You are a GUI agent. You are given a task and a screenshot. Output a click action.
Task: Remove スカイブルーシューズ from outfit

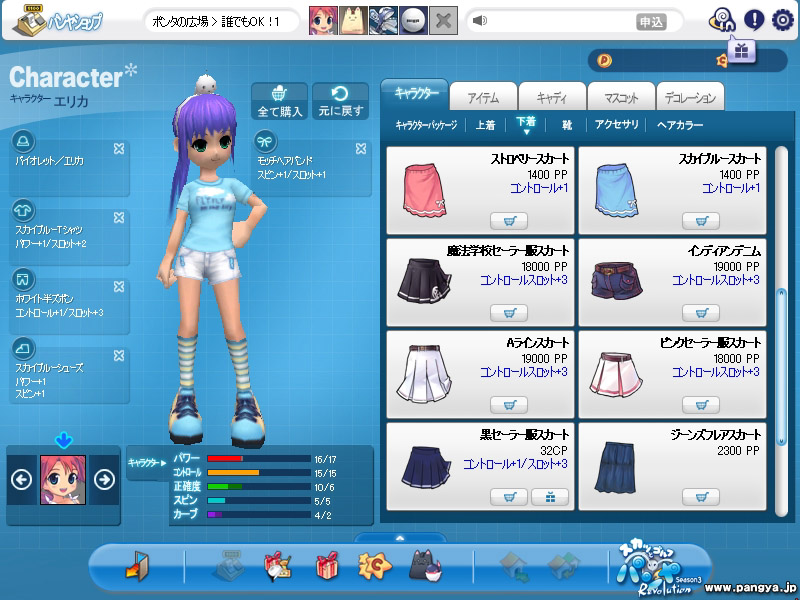[x=119, y=356]
